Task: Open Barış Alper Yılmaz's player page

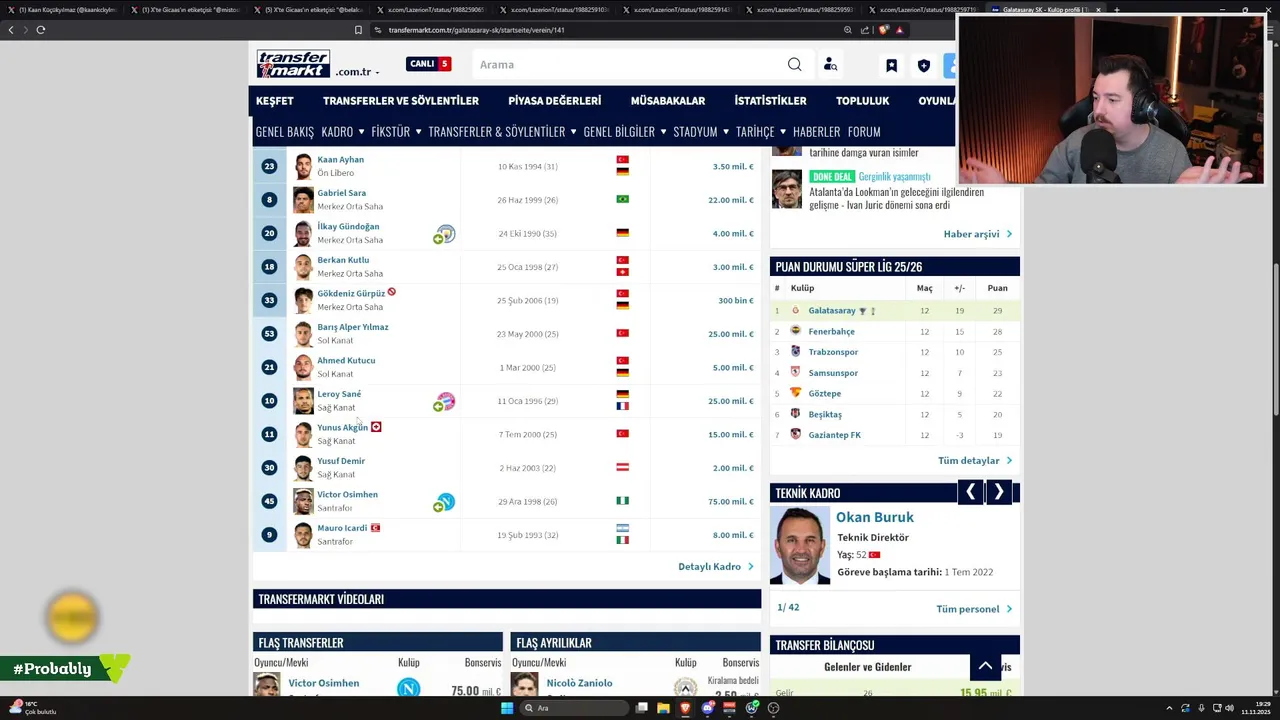Action: pyautogui.click(x=353, y=327)
